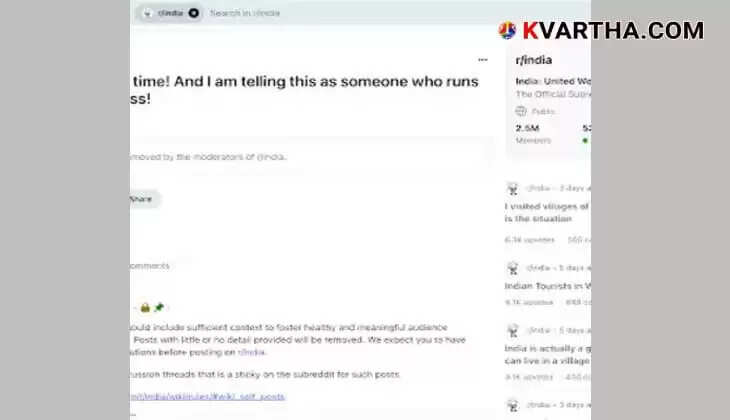Click avatar of second related r/india post
Viewport: 730px width, 420px height.
[513, 268]
